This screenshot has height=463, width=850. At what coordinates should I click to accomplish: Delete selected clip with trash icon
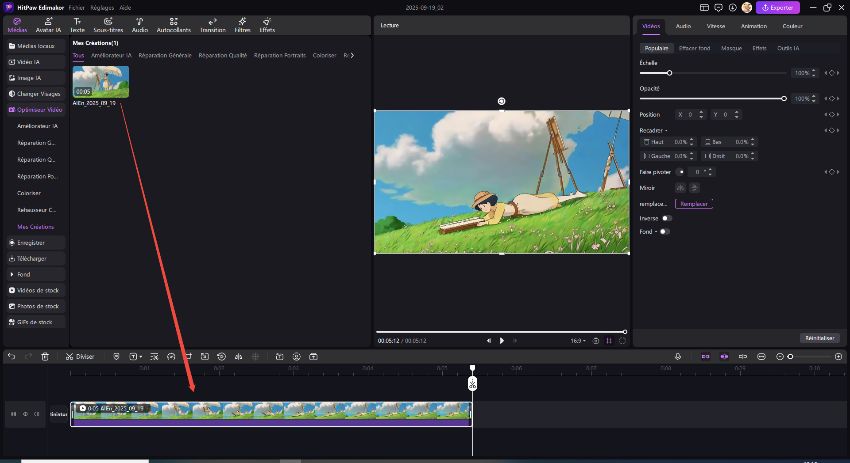pyautogui.click(x=45, y=356)
